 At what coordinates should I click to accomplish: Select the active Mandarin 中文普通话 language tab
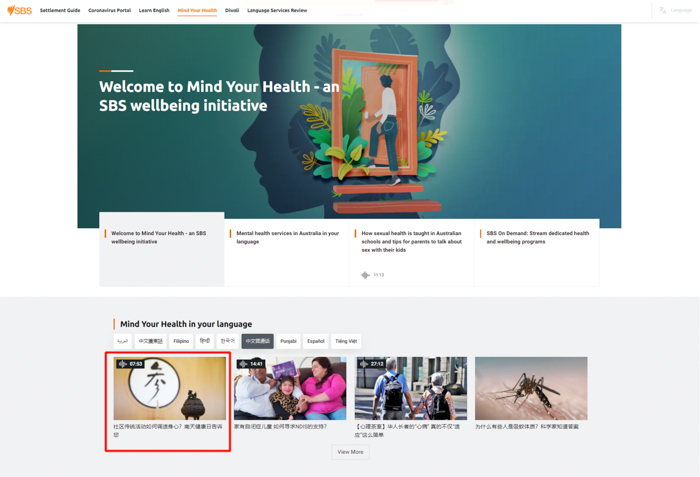tap(258, 341)
